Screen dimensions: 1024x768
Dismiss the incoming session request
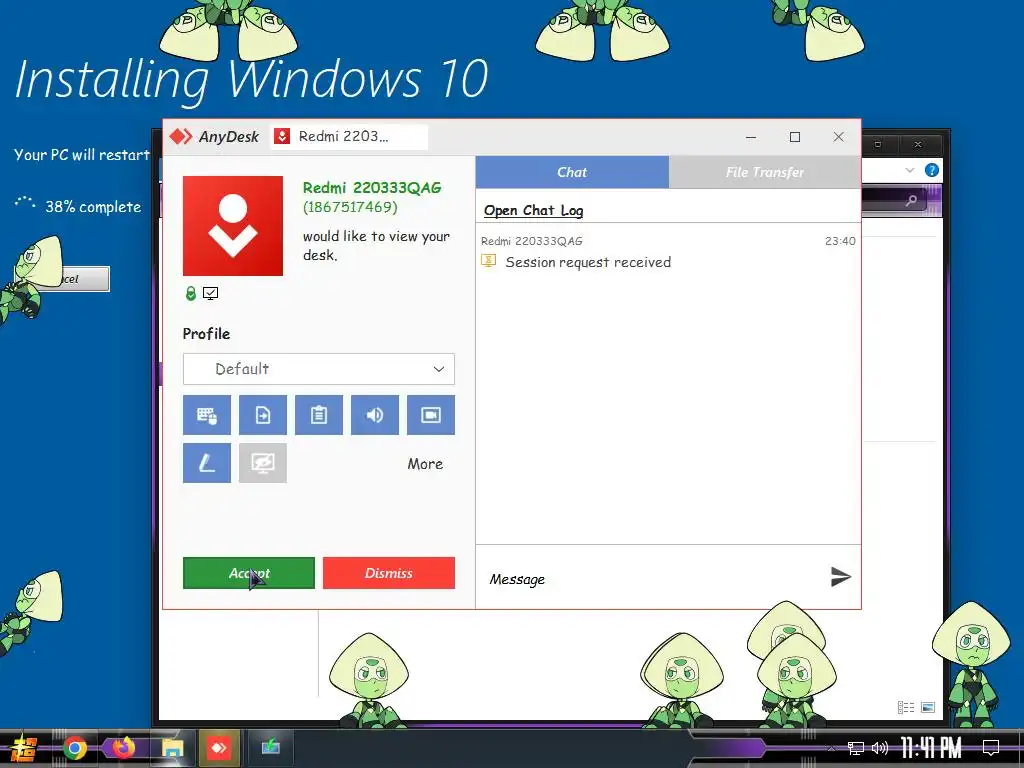click(389, 573)
